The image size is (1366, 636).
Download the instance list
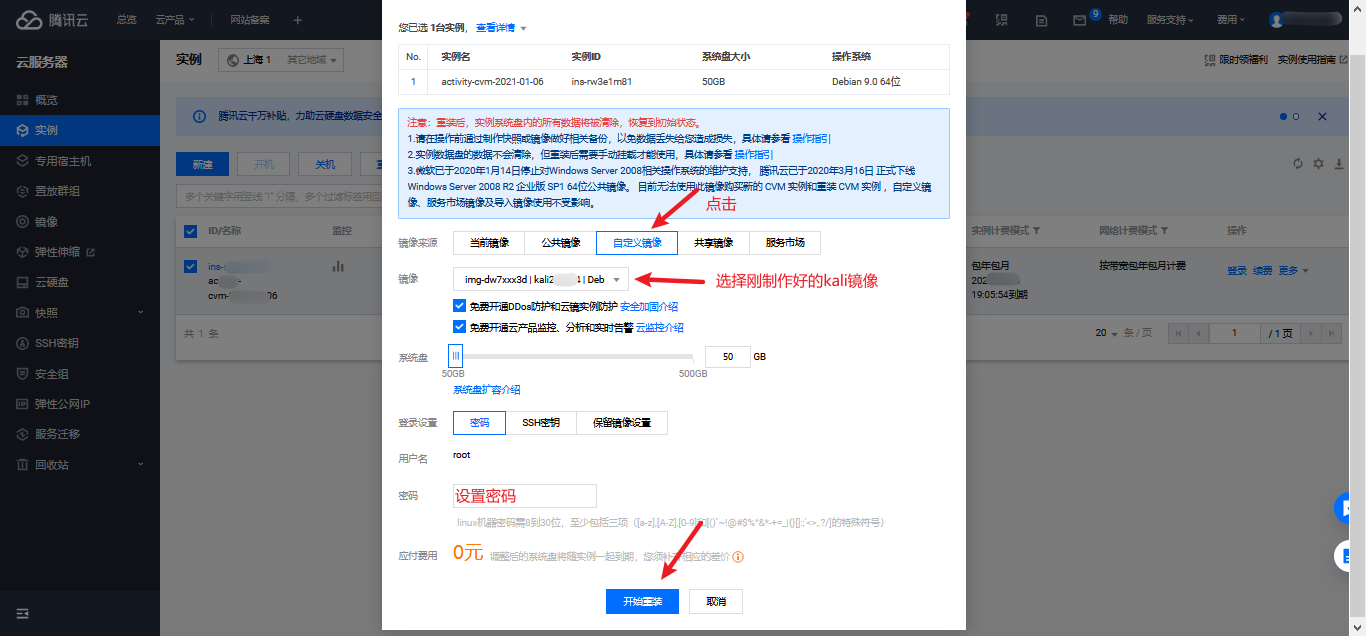point(1340,164)
